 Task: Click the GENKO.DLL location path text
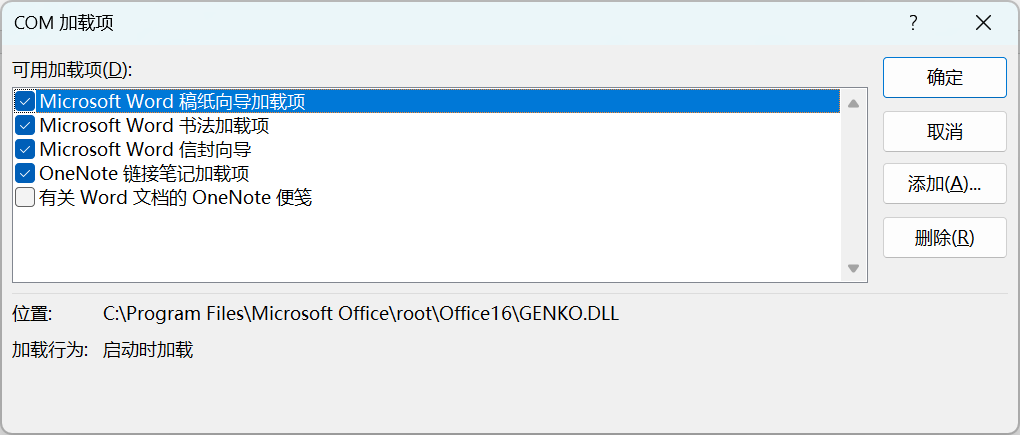pyautogui.click(x=361, y=313)
